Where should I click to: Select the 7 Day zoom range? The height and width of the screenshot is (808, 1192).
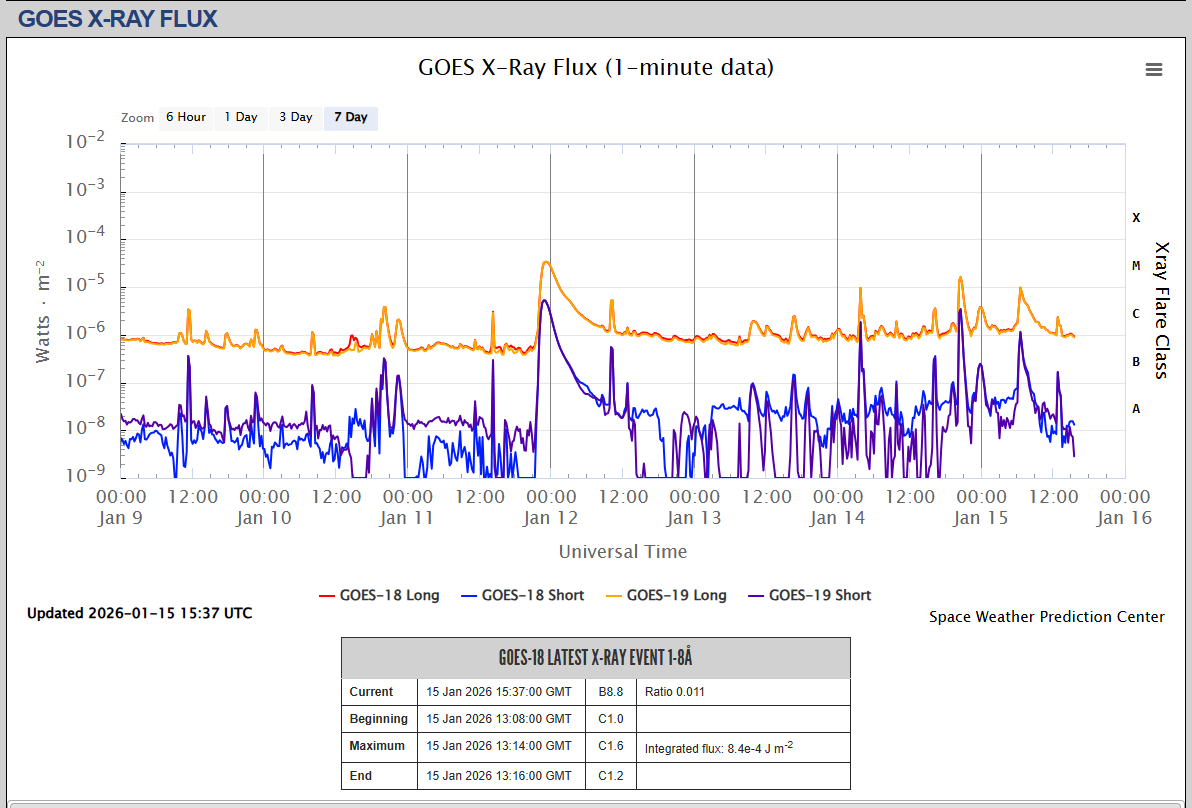click(350, 118)
